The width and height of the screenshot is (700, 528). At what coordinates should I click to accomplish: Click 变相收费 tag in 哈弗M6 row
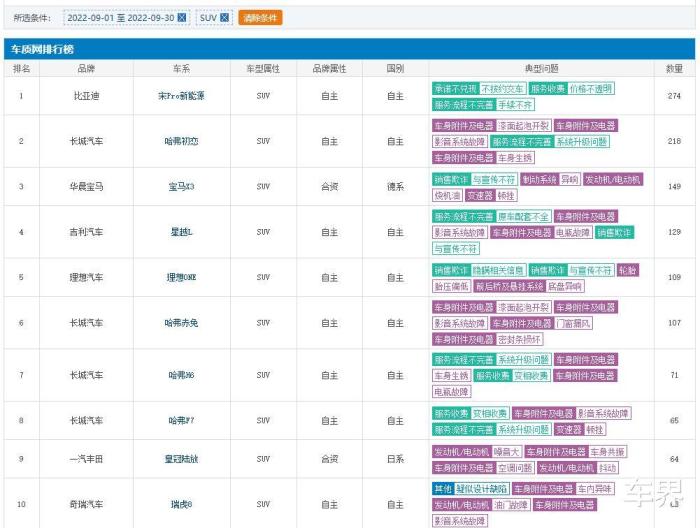[x=531, y=376]
